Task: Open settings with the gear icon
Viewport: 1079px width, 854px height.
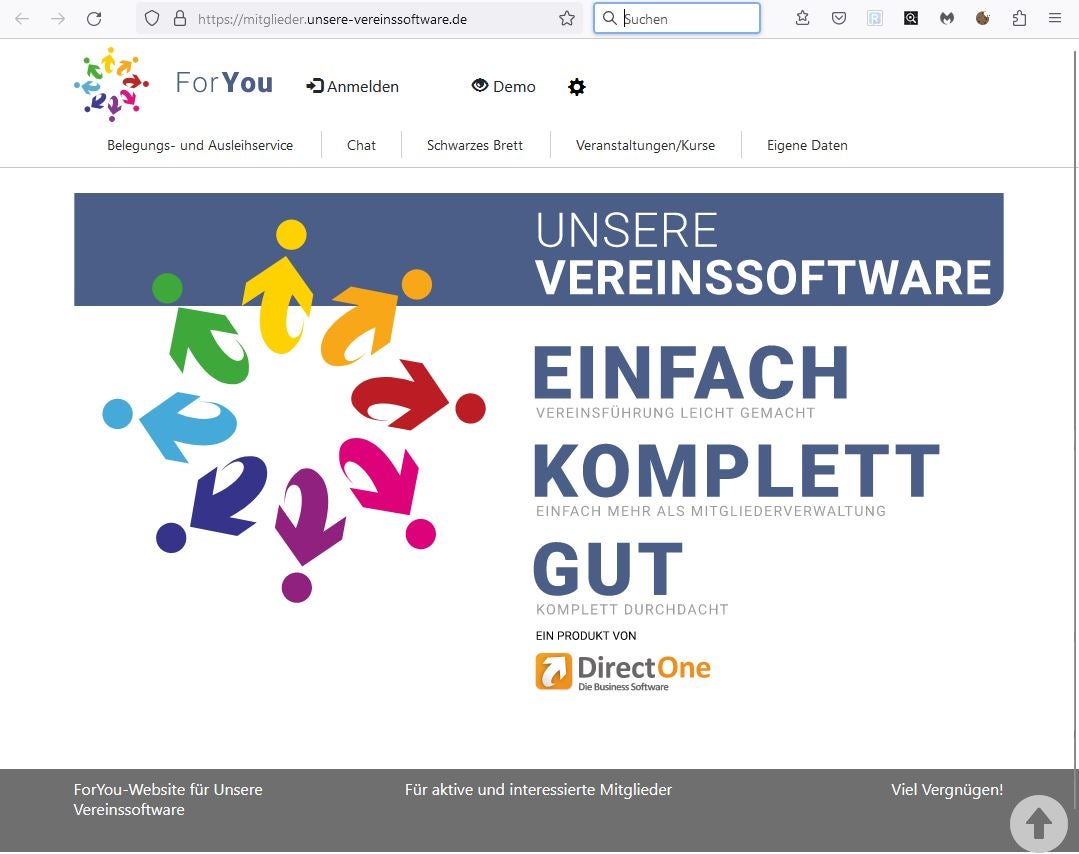Action: [577, 87]
